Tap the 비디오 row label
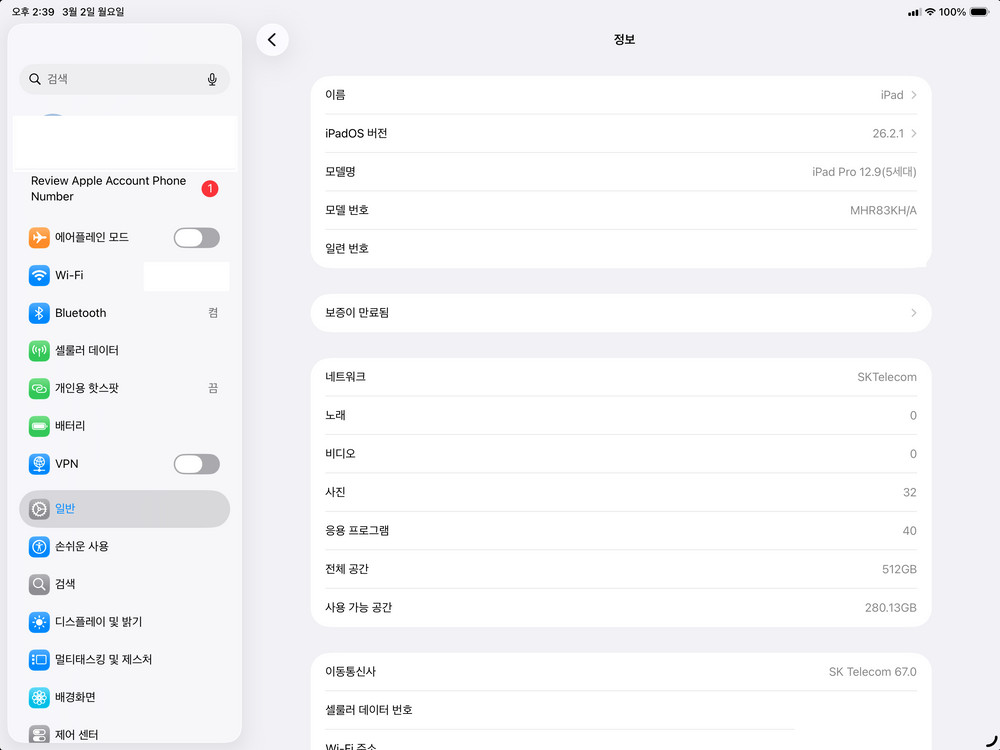This screenshot has height=750, width=1000. [x=341, y=453]
